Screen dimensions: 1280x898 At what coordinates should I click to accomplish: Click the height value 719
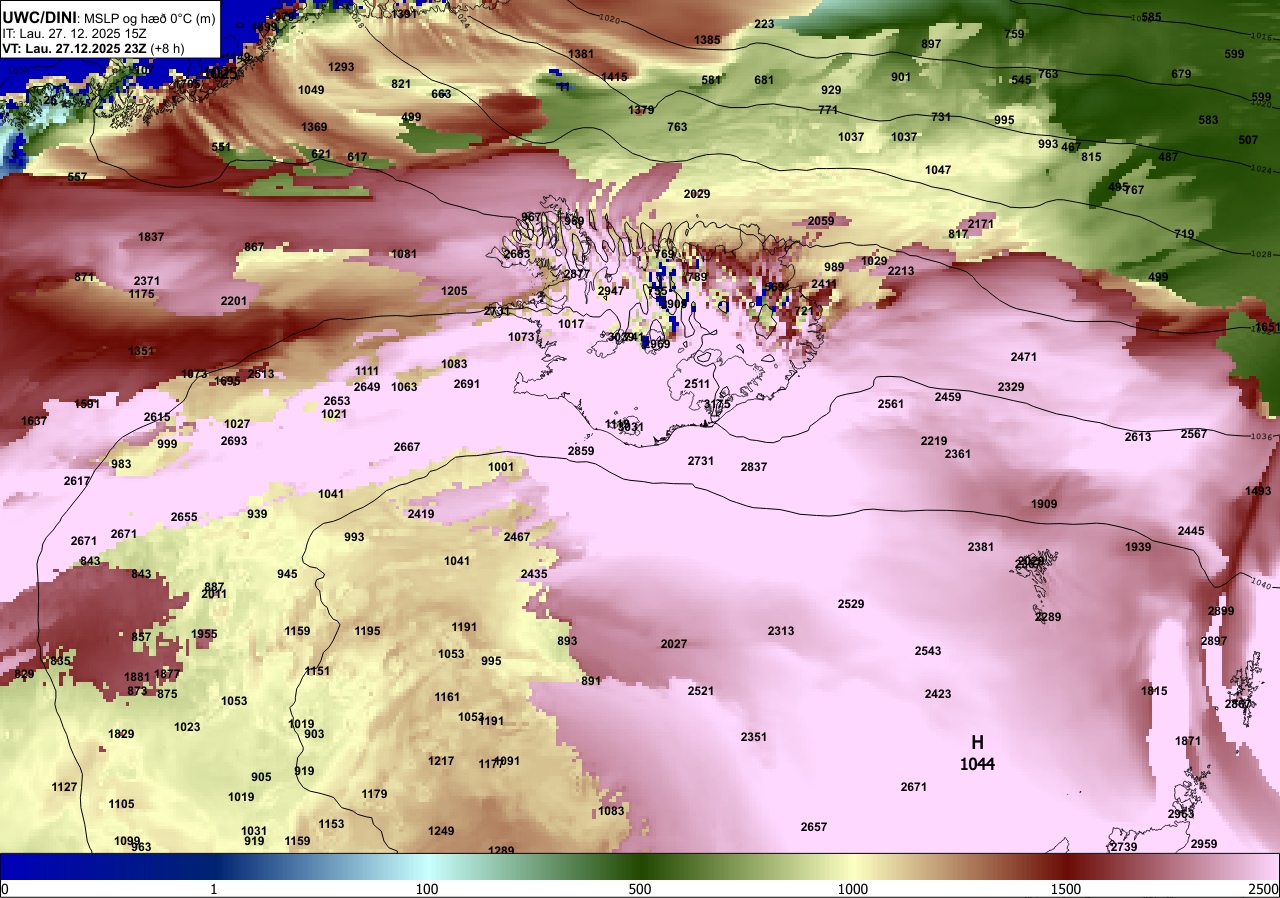(1184, 234)
